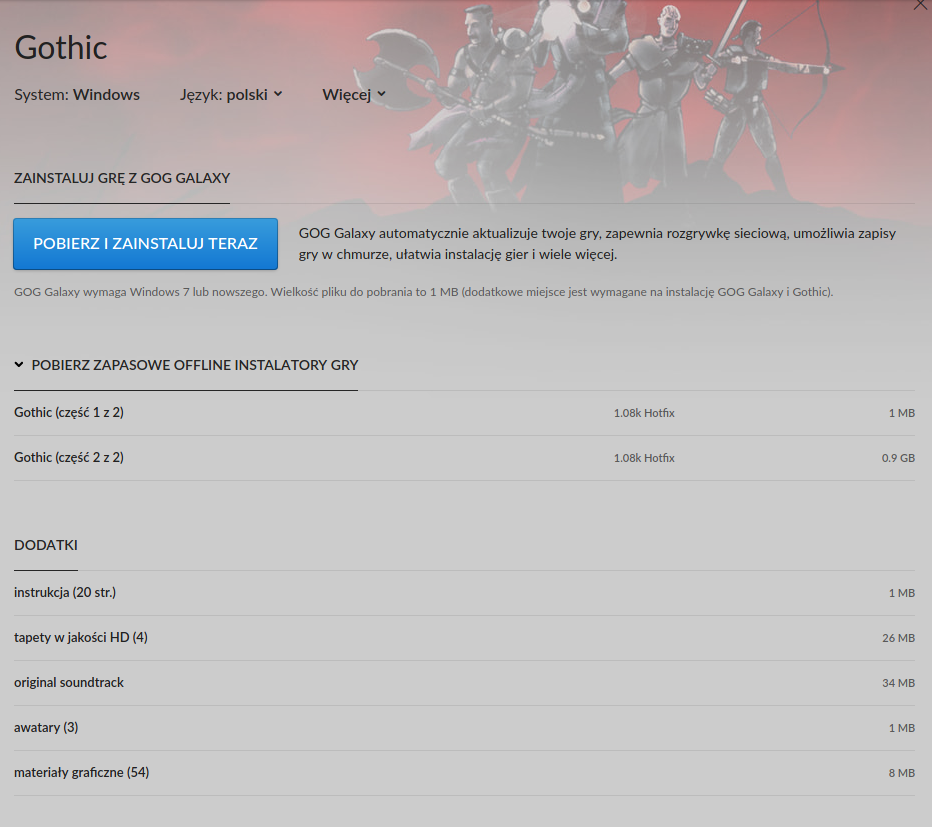Click the GOG Galaxy Windows 7 requirement note
Image resolution: width=932 pixels, height=827 pixels.
[x=423, y=292]
